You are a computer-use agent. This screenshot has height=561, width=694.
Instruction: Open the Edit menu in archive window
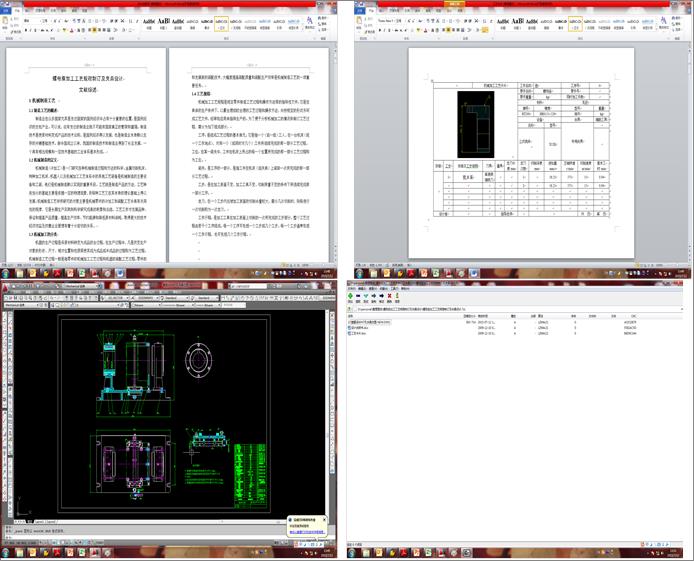[362, 288]
